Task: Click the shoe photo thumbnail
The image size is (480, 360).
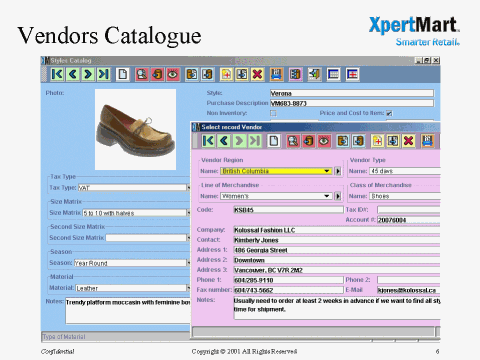Action: 135,129
